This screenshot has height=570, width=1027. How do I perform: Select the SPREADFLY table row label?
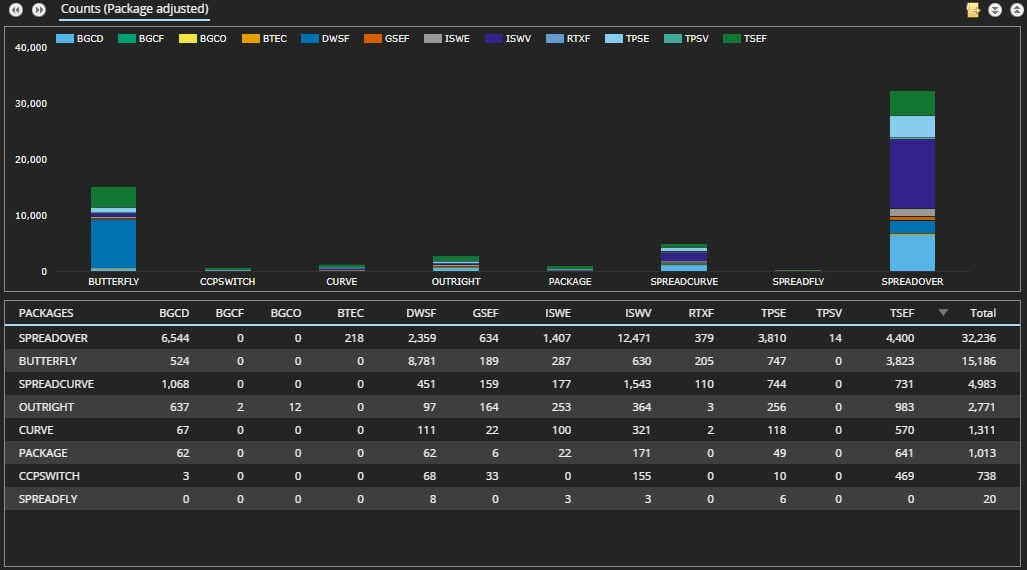pyautogui.click(x=48, y=499)
